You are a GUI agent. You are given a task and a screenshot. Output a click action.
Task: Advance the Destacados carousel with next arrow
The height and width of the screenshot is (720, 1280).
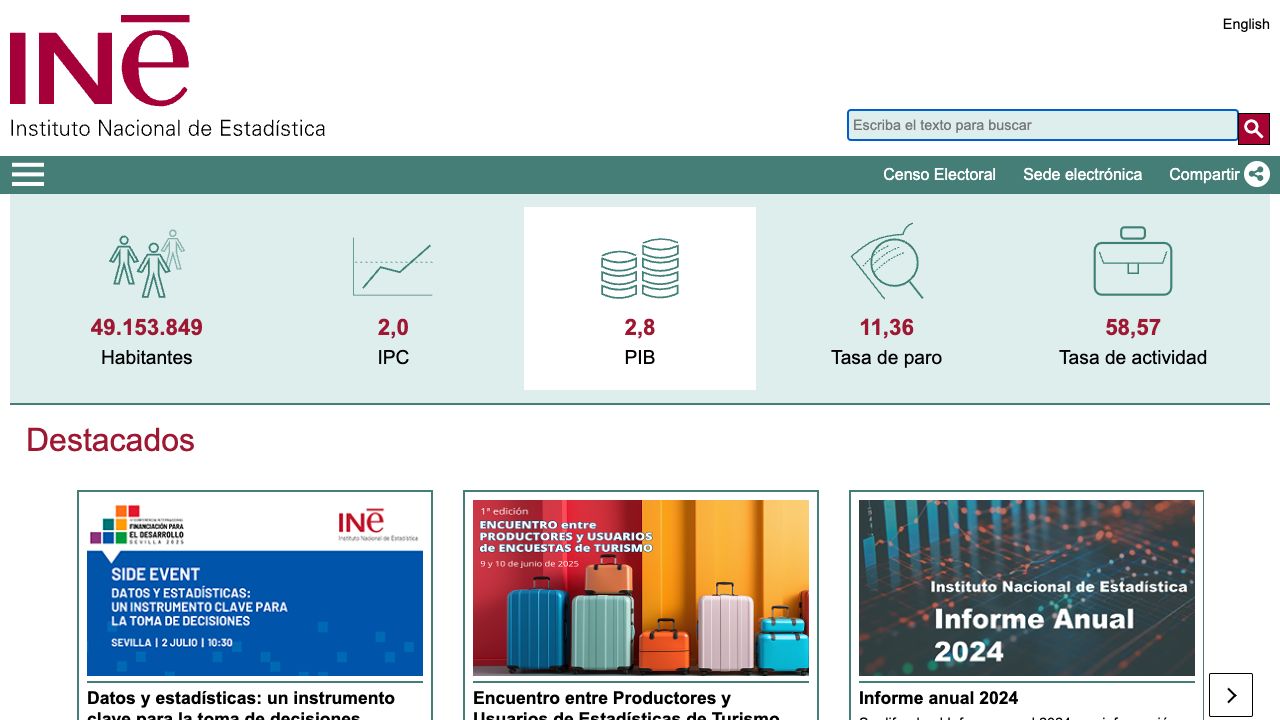(x=1231, y=695)
